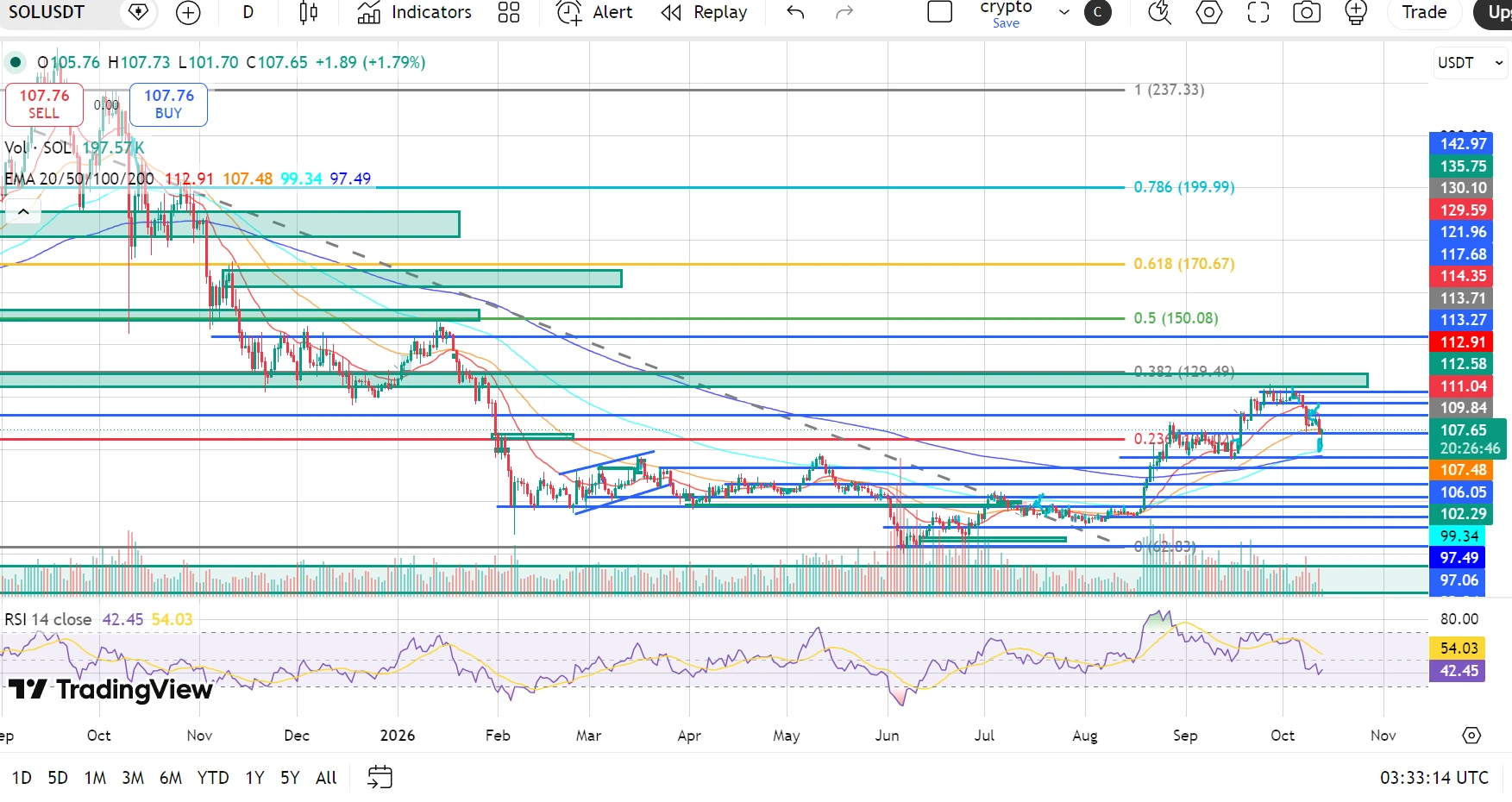Select the 6M date range
Screen dimensions: 1512x802
click(171, 778)
